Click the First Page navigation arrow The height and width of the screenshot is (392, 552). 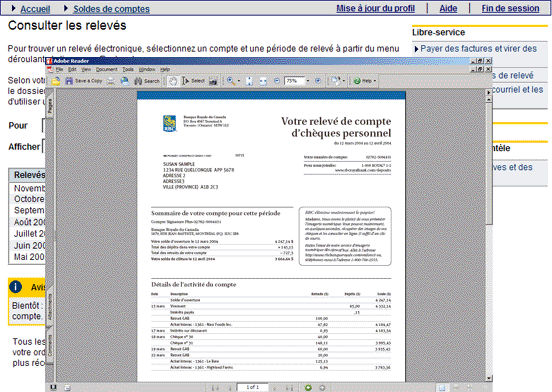215,388
